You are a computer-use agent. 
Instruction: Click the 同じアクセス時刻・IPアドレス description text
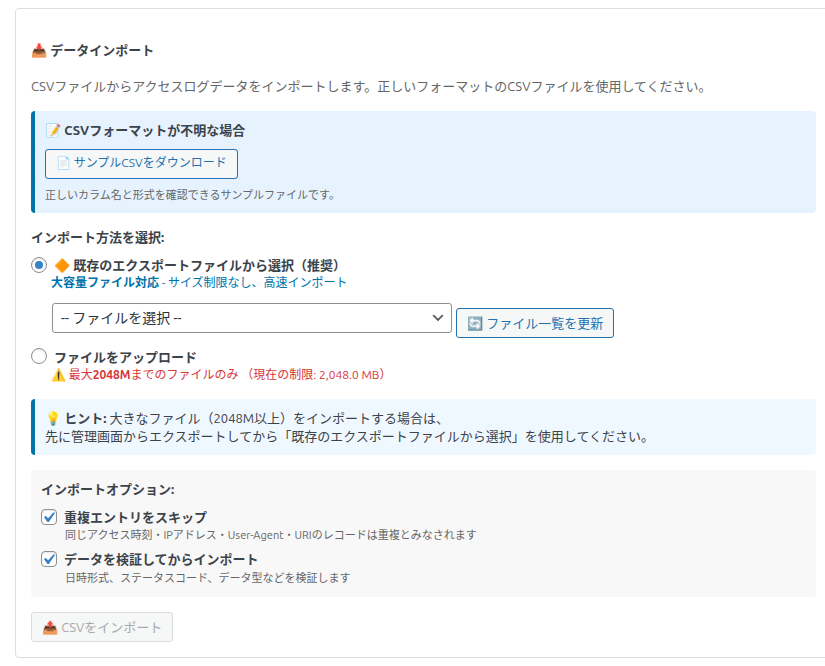[270, 535]
